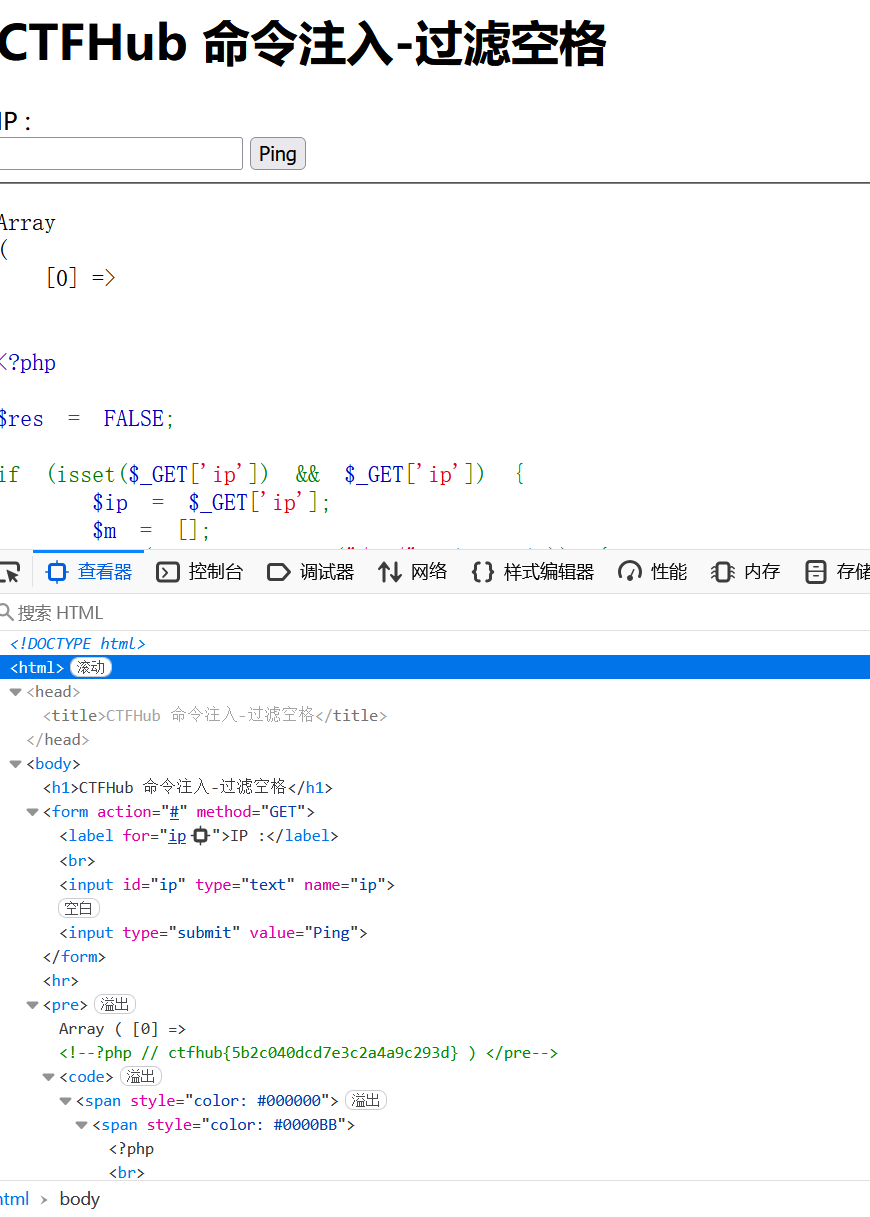This screenshot has width=870, height=1217.
Task: Click the 性能 gauge icon
Action: pos(630,572)
